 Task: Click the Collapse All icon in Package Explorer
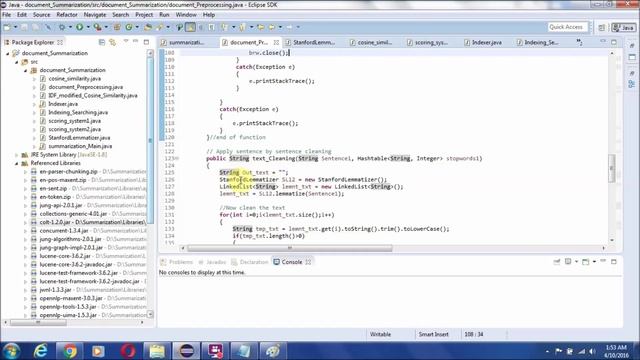coord(102,42)
